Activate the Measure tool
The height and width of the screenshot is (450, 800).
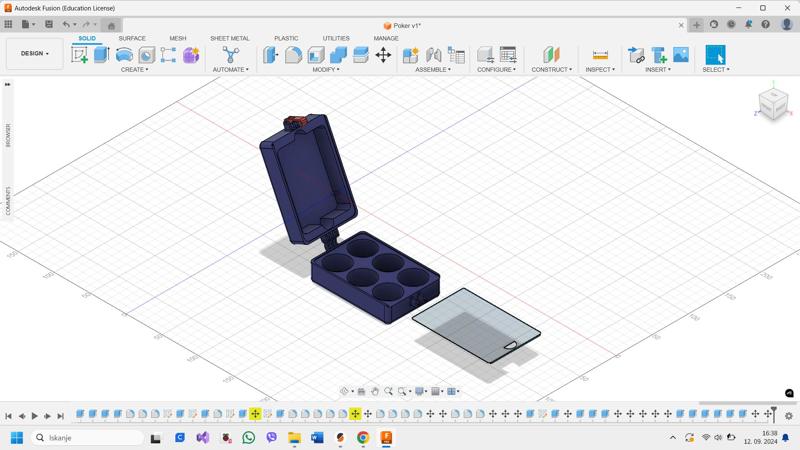coord(601,55)
